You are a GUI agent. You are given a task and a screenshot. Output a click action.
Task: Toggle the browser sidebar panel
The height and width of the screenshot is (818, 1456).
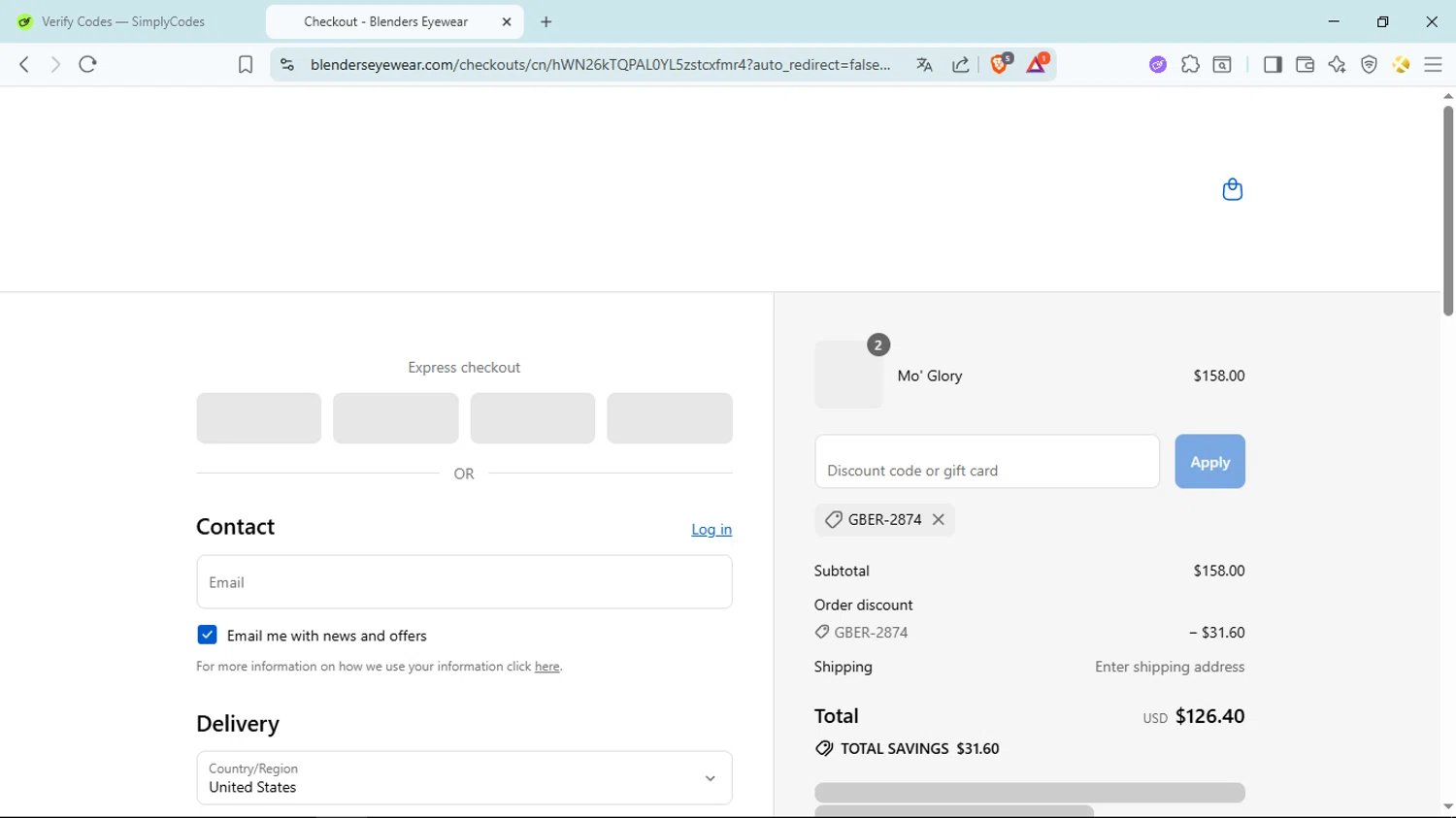(x=1273, y=64)
